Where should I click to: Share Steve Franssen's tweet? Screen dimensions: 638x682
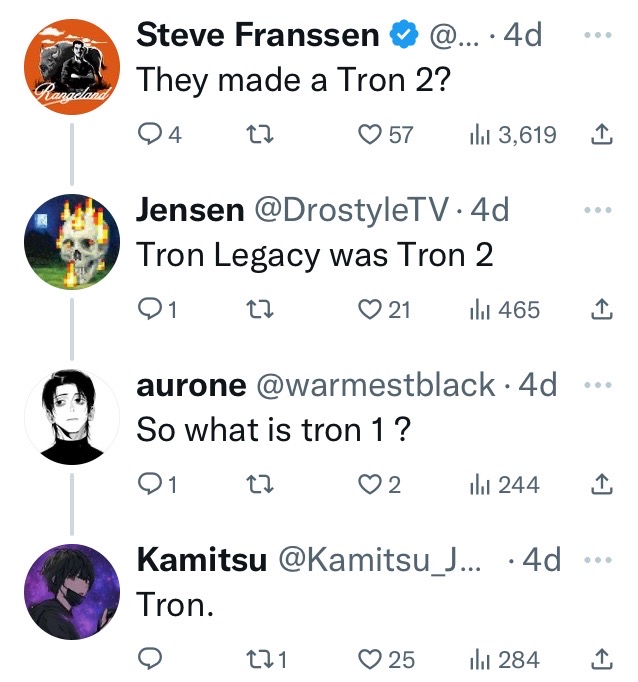(x=601, y=135)
